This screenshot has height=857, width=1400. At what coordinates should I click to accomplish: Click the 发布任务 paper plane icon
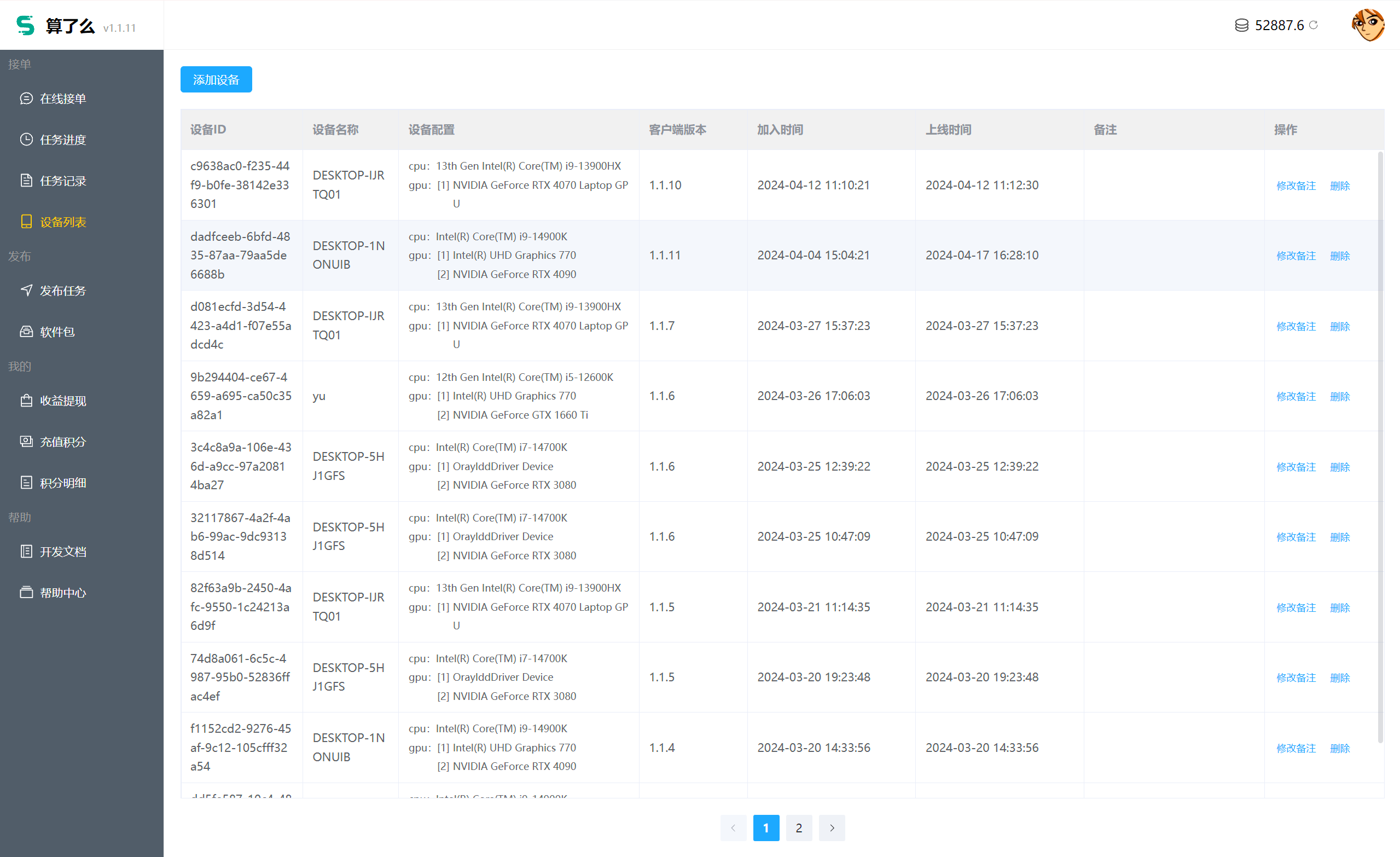(26, 291)
